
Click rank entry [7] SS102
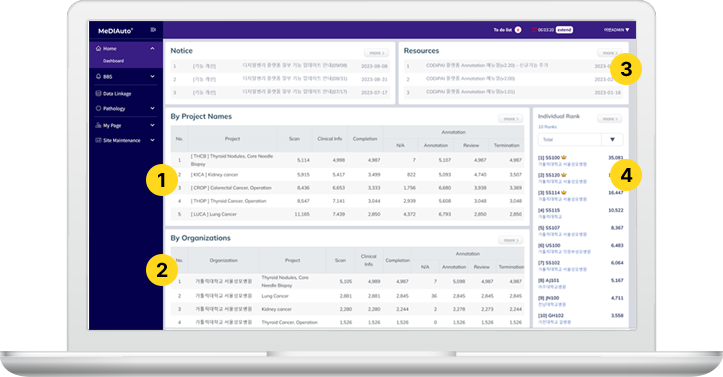click(x=581, y=265)
